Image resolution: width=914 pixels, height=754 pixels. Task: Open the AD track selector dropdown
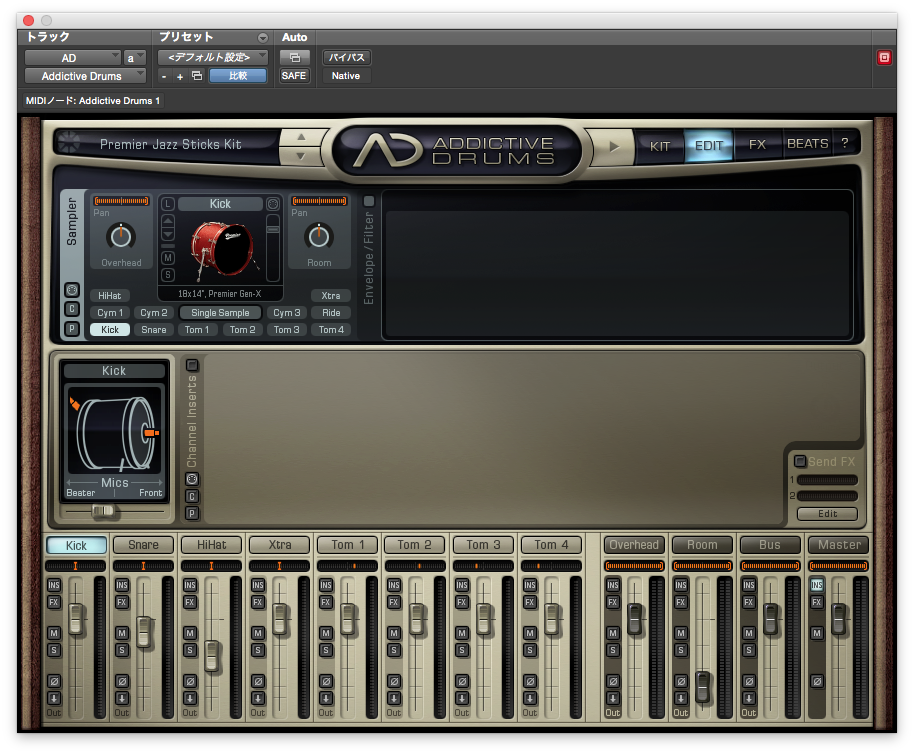72,58
